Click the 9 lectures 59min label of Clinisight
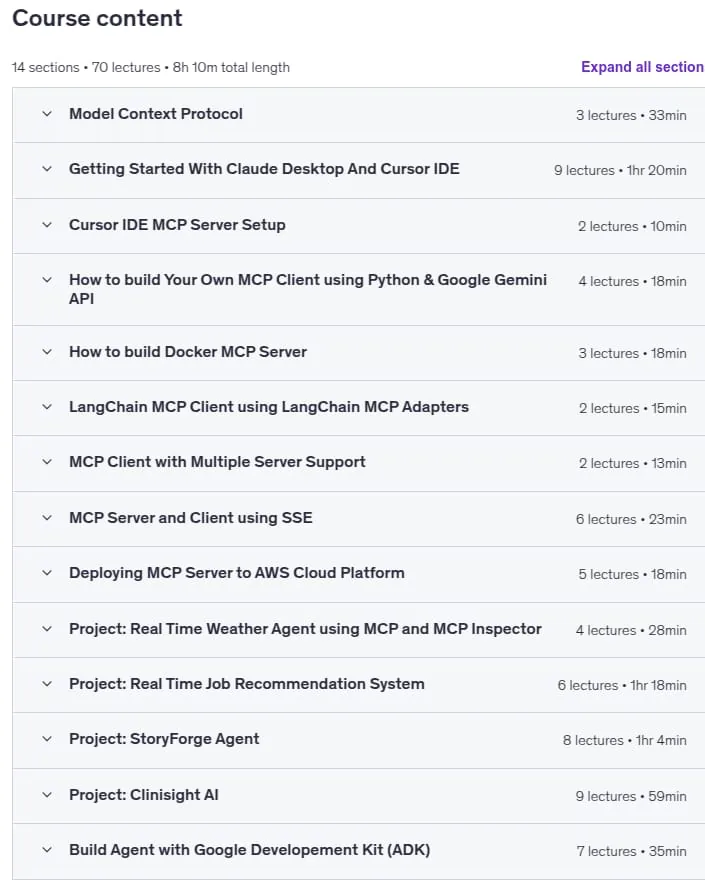This screenshot has height=880, width=705. click(x=631, y=796)
